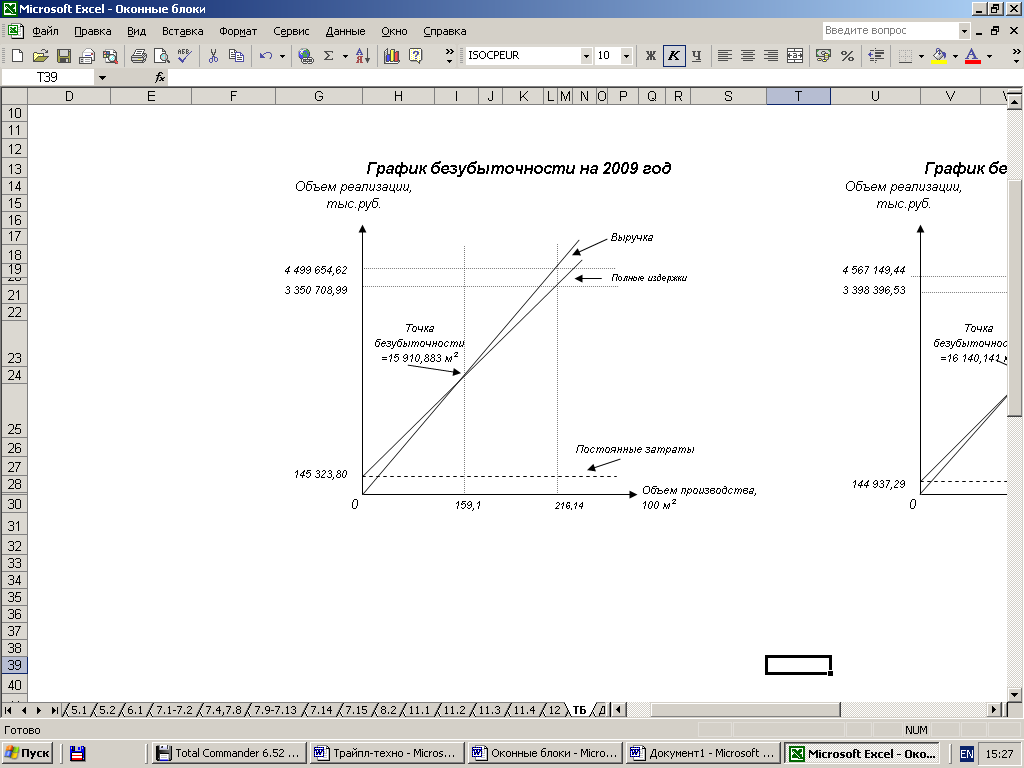This screenshot has width=1024, height=768.
Task: Save the workbook with the floppy icon
Action: click(x=63, y=56)
